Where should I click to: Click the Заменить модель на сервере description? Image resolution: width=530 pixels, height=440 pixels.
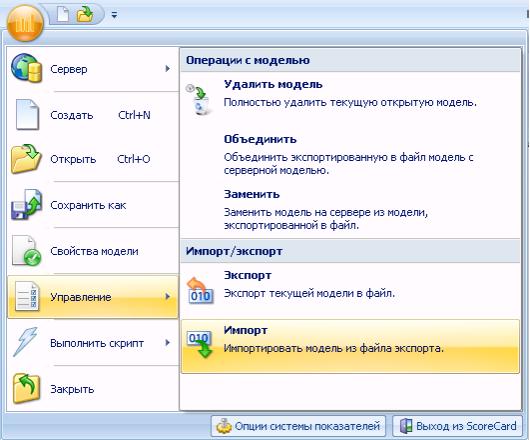coord(326,219)
